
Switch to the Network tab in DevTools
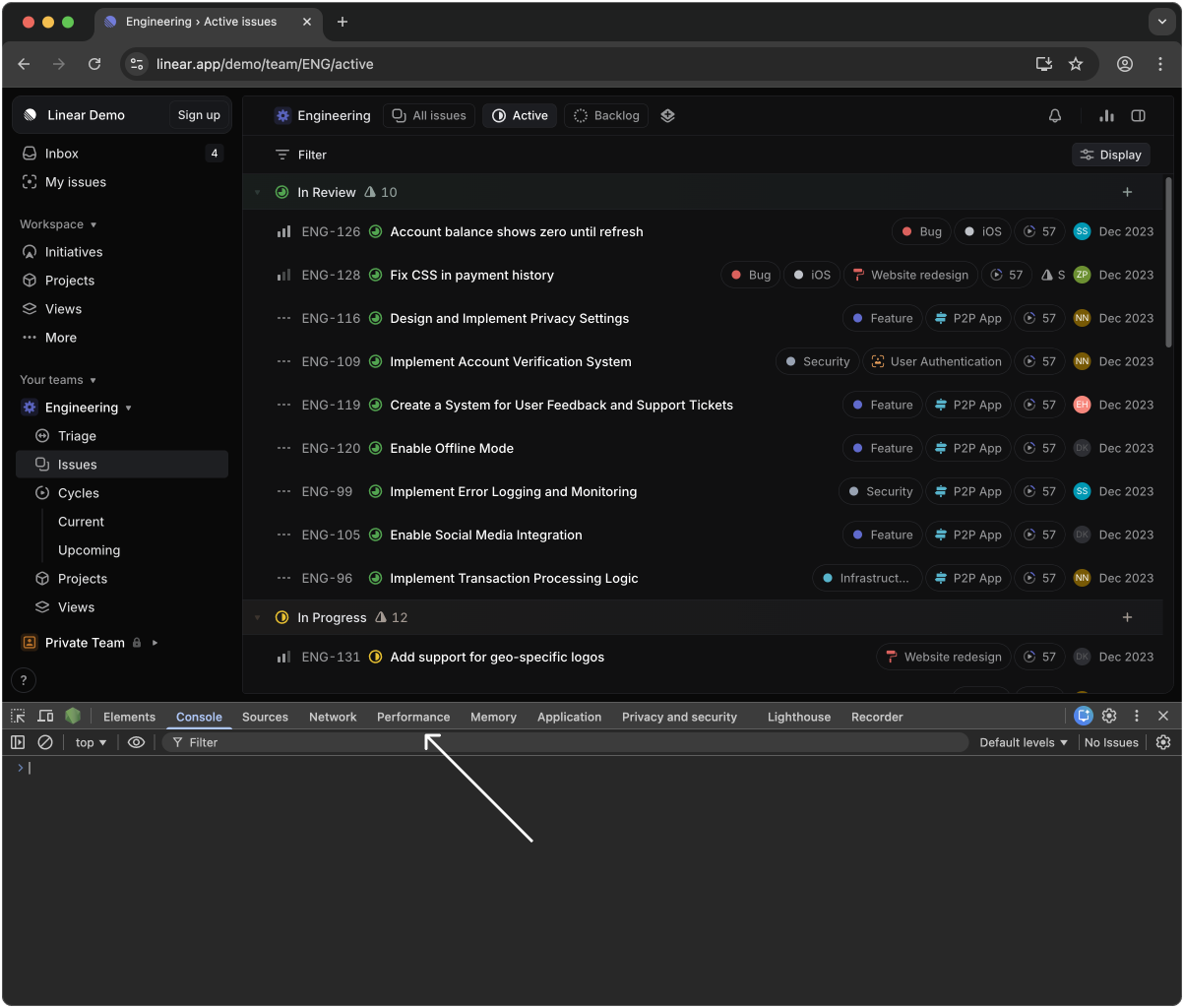coord(333,717)
